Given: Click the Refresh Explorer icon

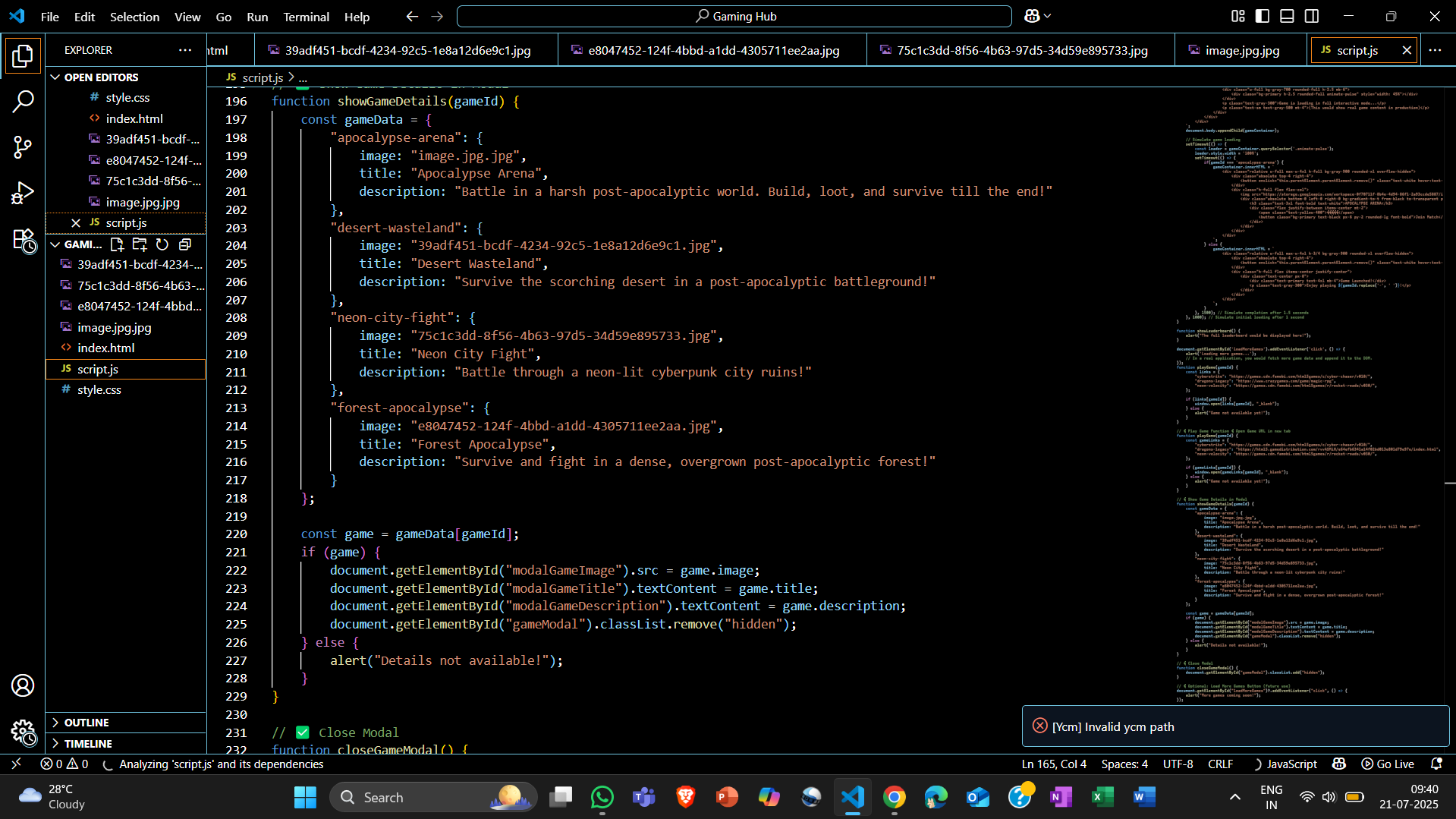Looking at the screenshot, I should (x=162, y=244).
